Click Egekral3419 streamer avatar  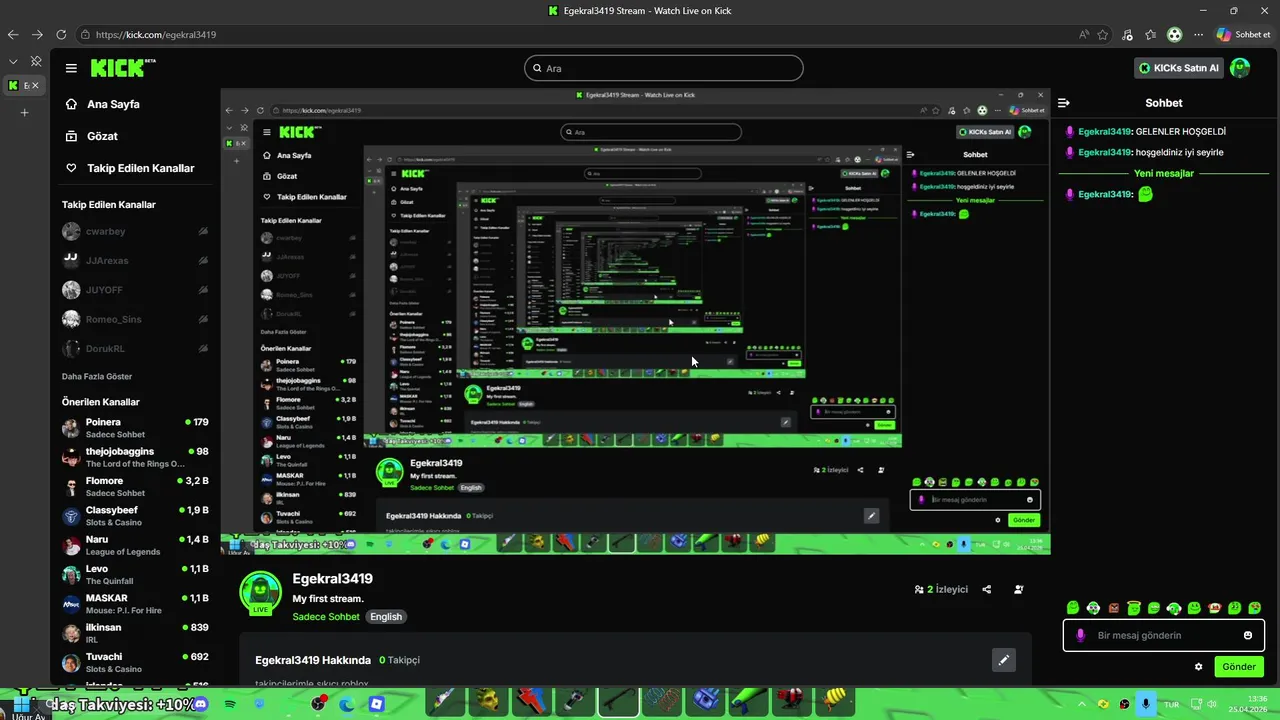coord(260,592)
